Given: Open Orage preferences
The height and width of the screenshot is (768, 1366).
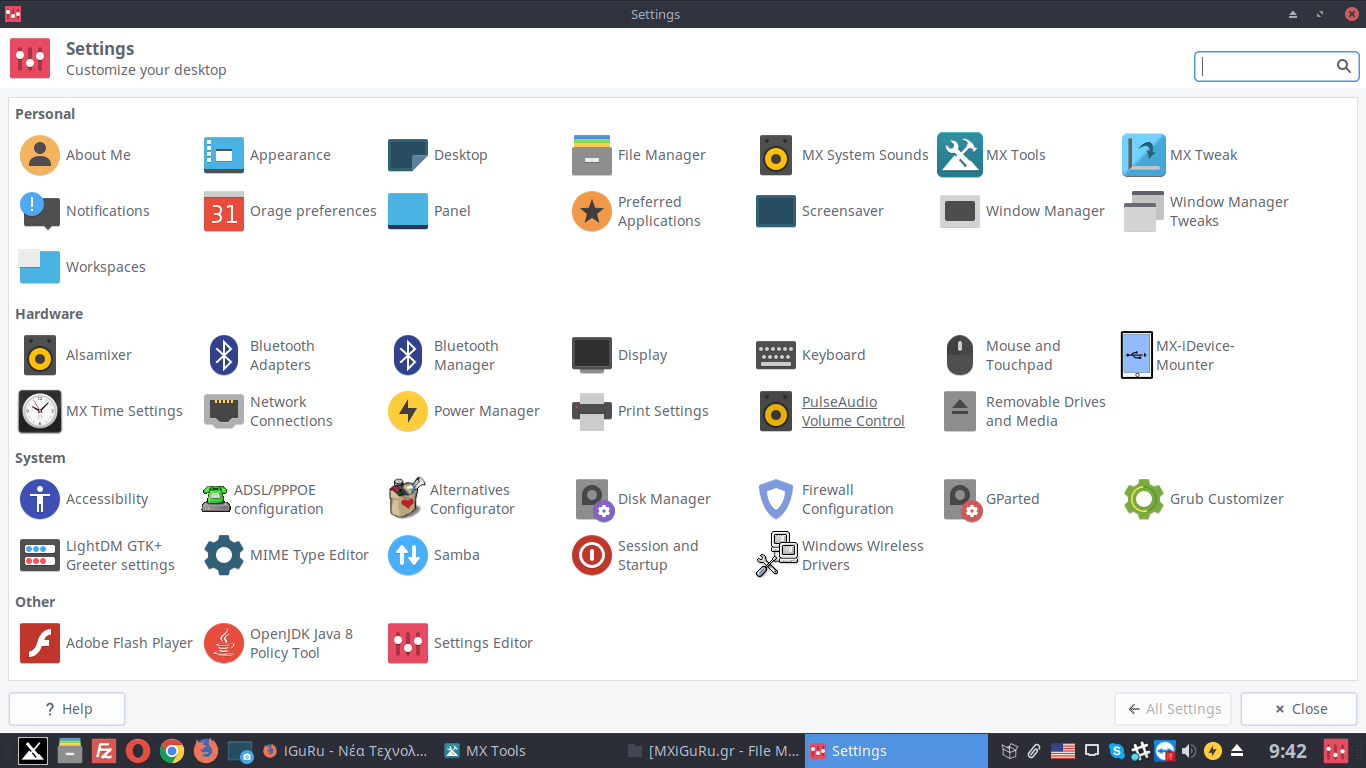Looking at the screenshot, I should coord(290,211).
